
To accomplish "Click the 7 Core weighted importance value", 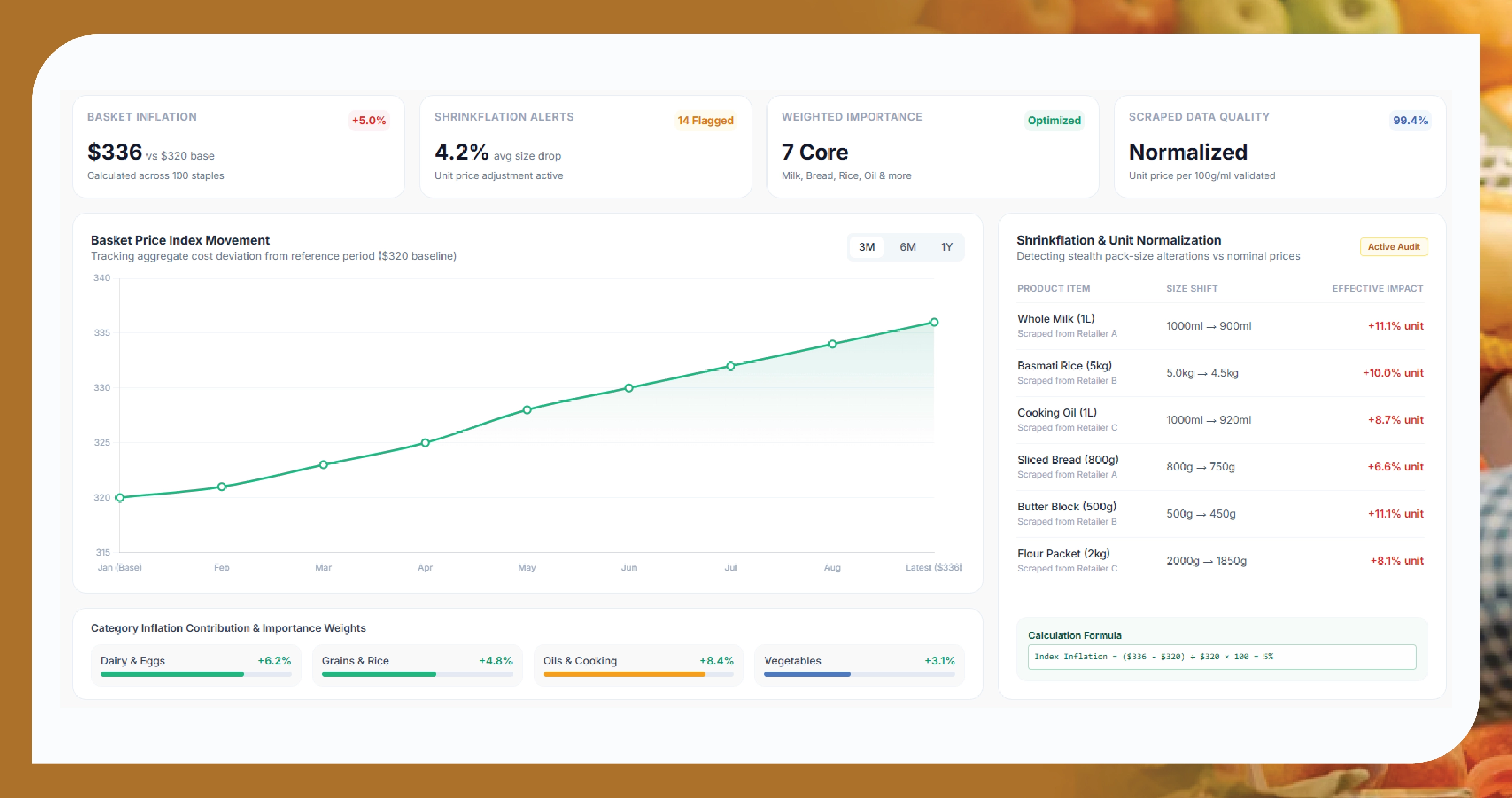I will 815,152.
